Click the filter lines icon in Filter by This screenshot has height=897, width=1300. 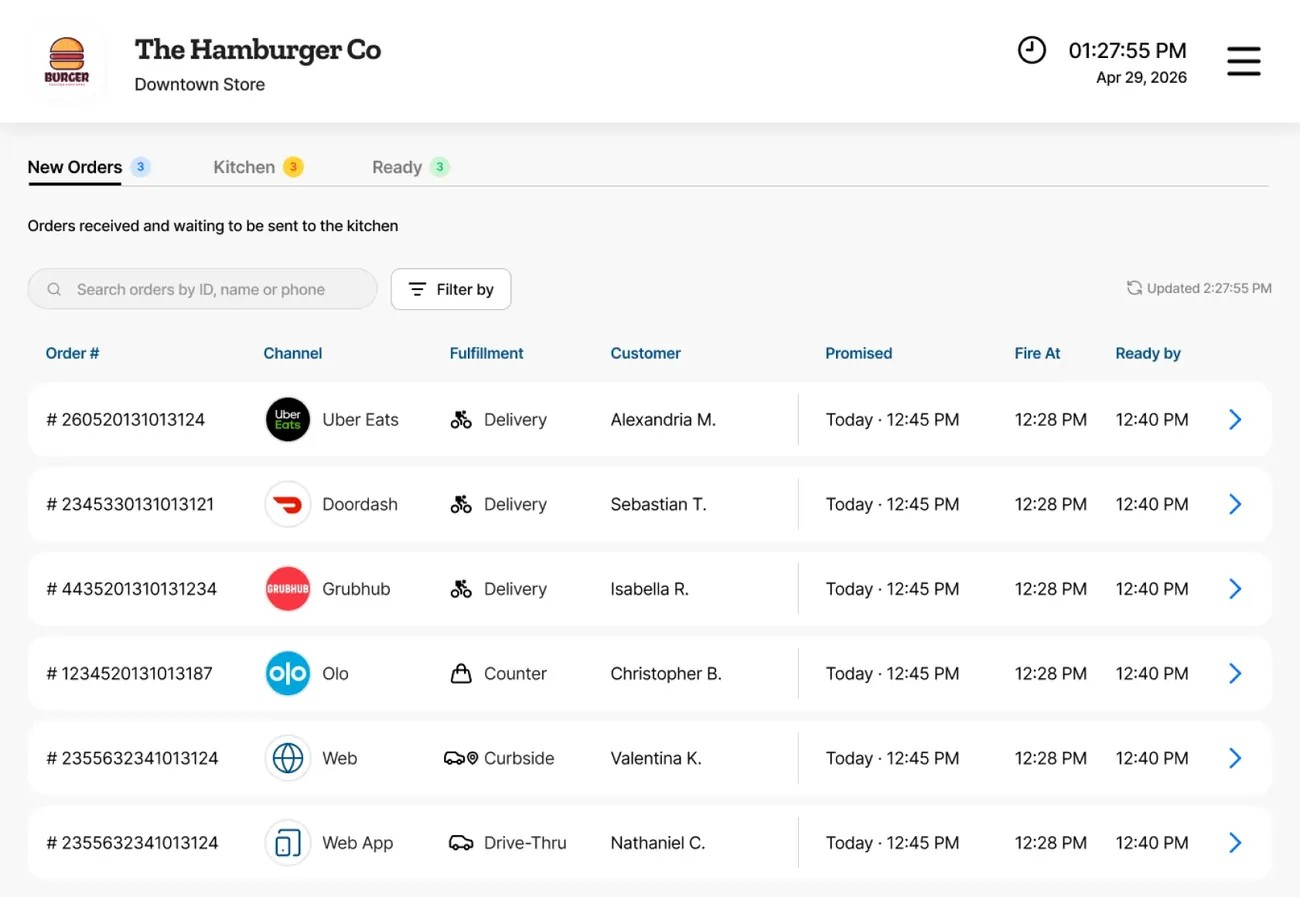tap(418, 289)
